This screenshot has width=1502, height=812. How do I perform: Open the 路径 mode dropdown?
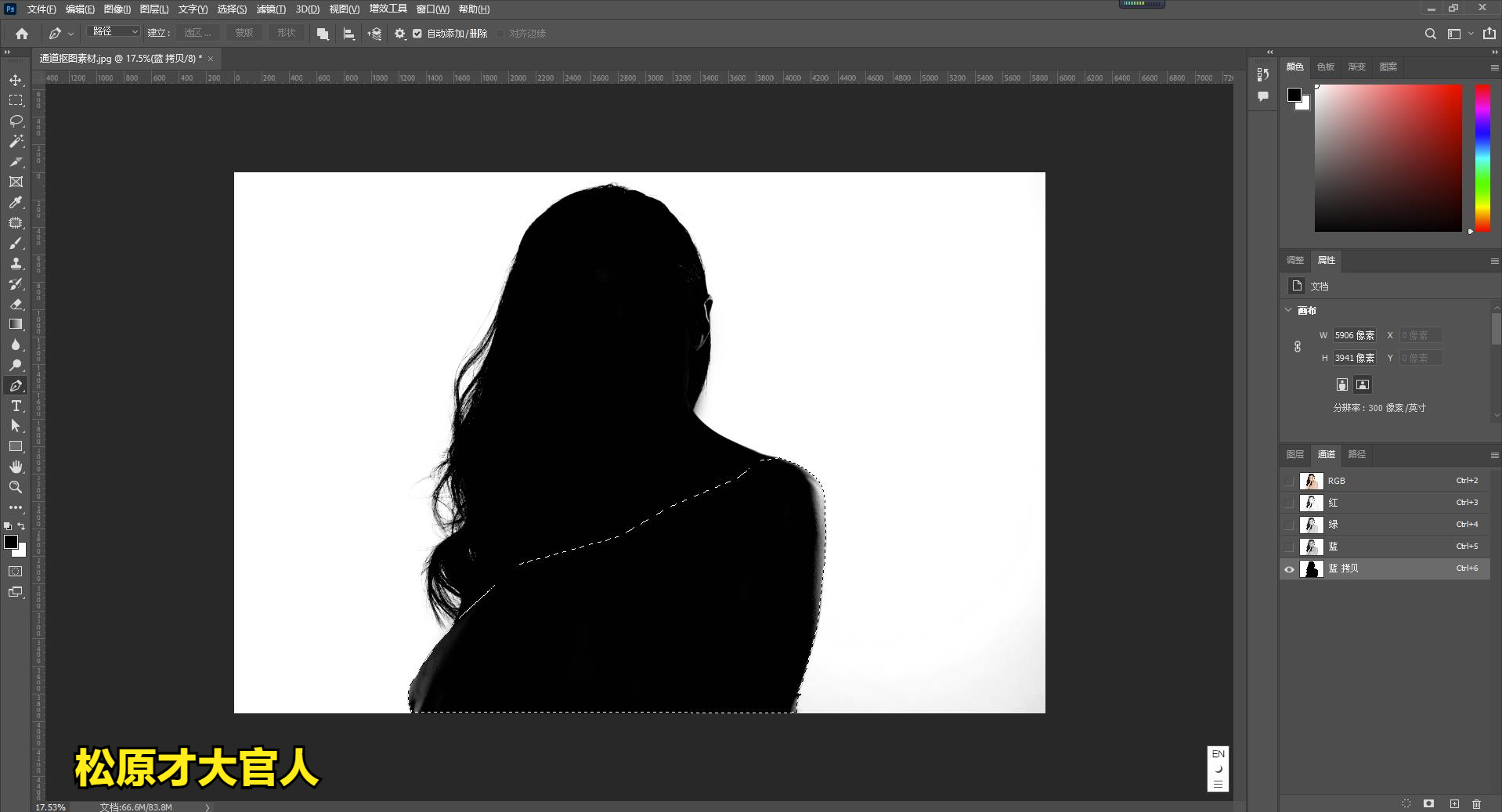(114, 32)
